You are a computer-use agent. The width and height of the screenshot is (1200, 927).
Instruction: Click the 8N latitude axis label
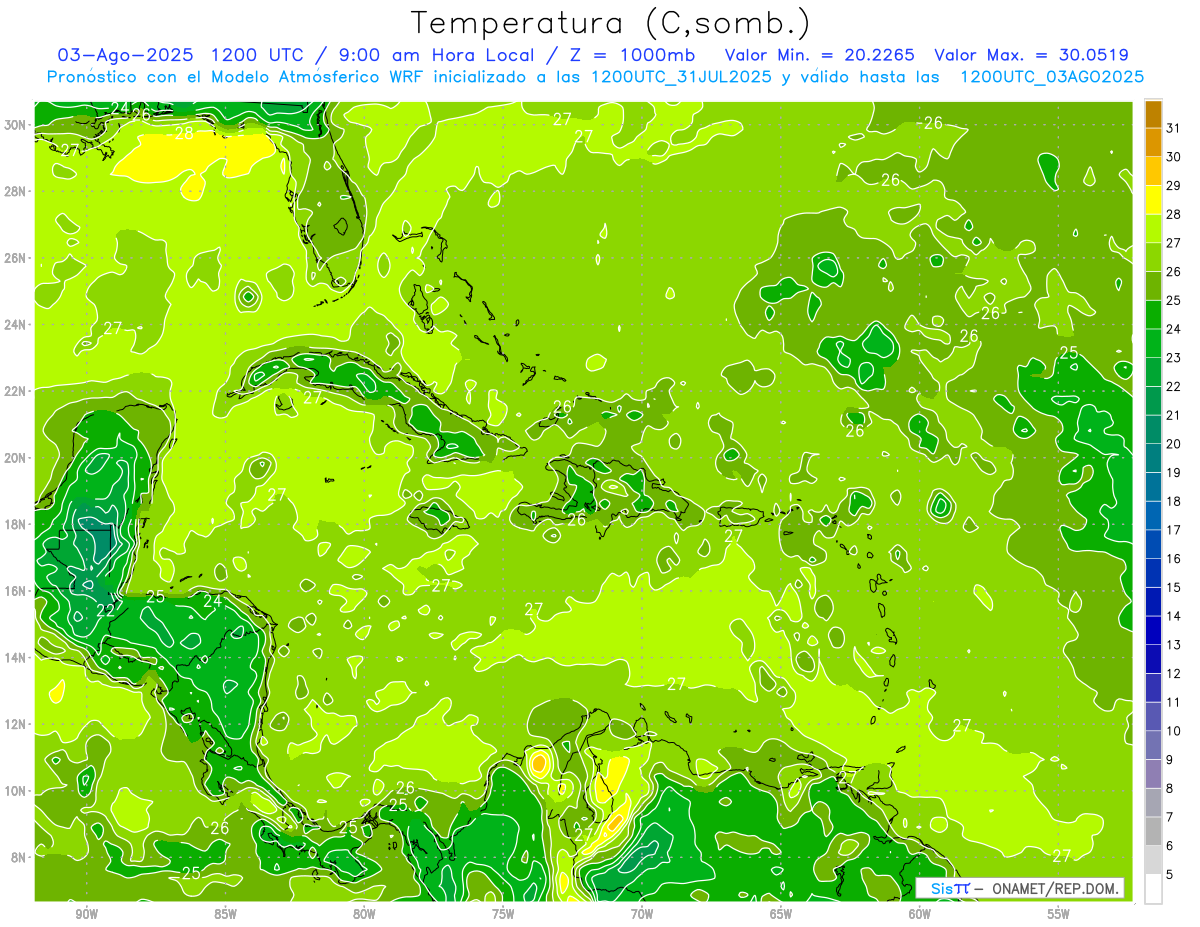[18, 857]
